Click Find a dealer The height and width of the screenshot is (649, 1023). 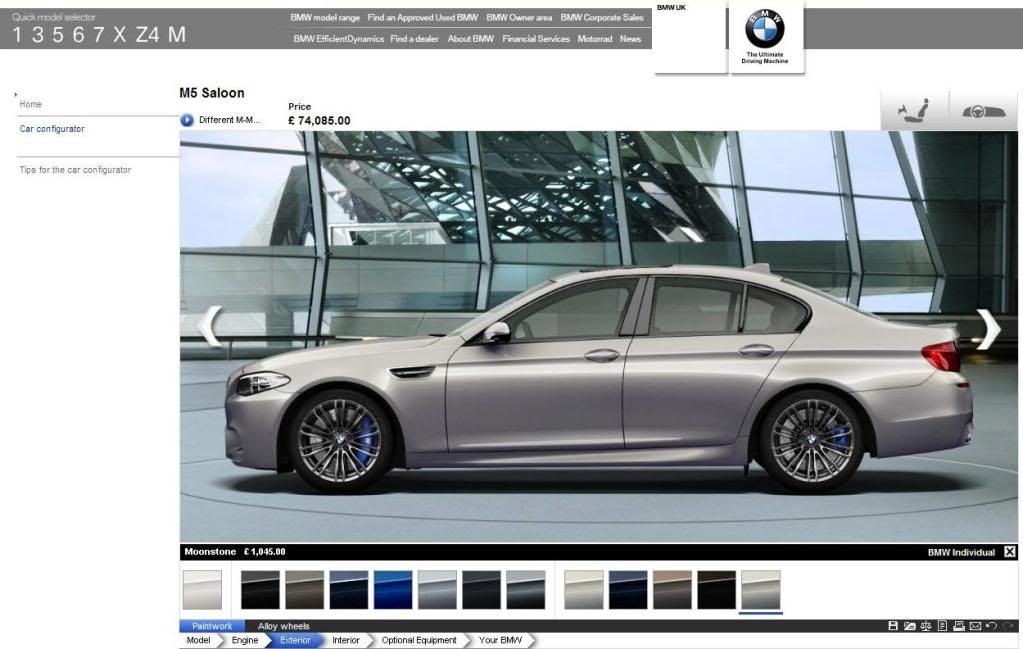click(x=414, y=39)
